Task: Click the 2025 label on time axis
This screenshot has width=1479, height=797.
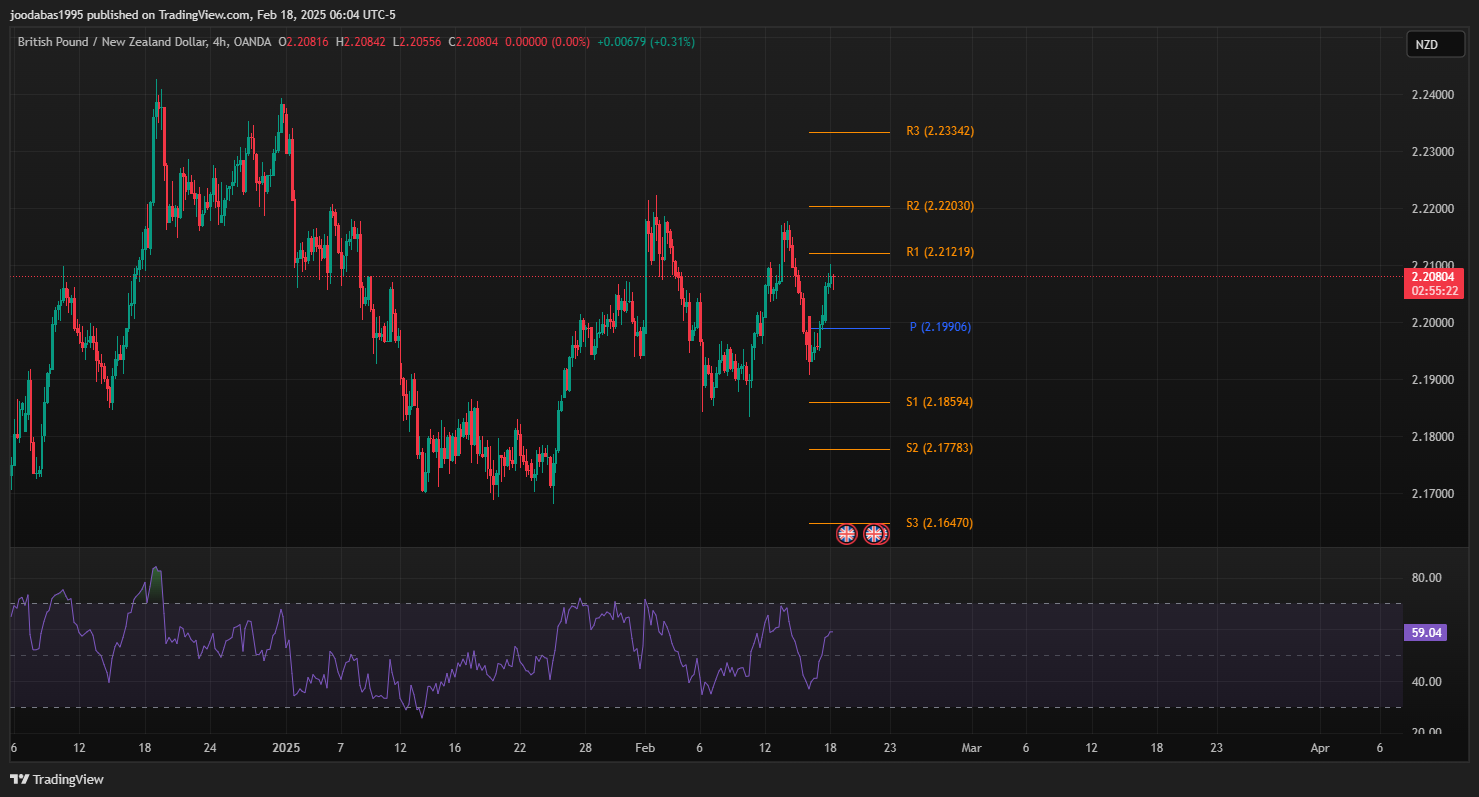Action: 286,748
